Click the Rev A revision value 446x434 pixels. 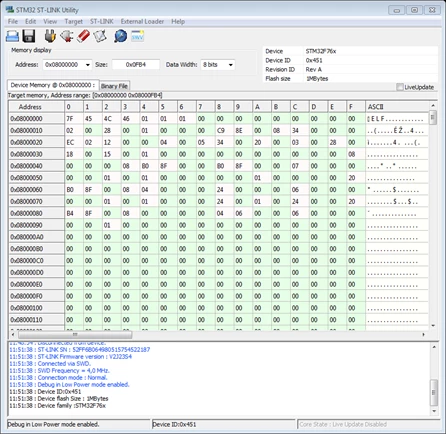(x=314, y=70)
